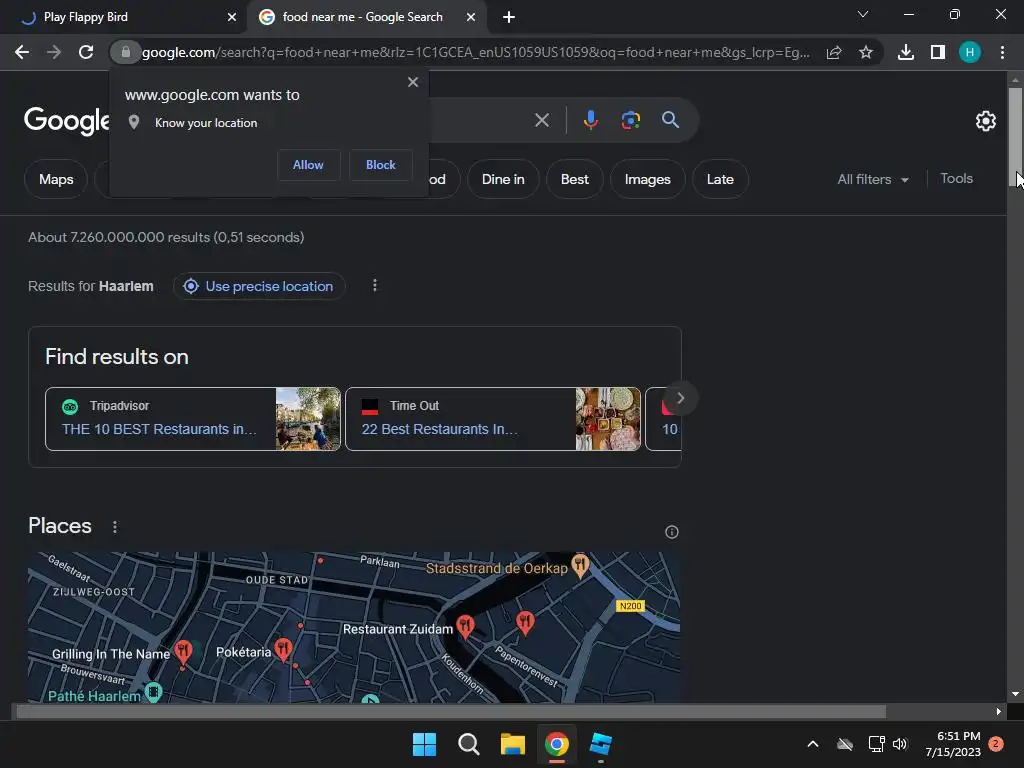Viewport: 1024px width, 768px height.
Task: Block the location request
Action: [381, 165]
